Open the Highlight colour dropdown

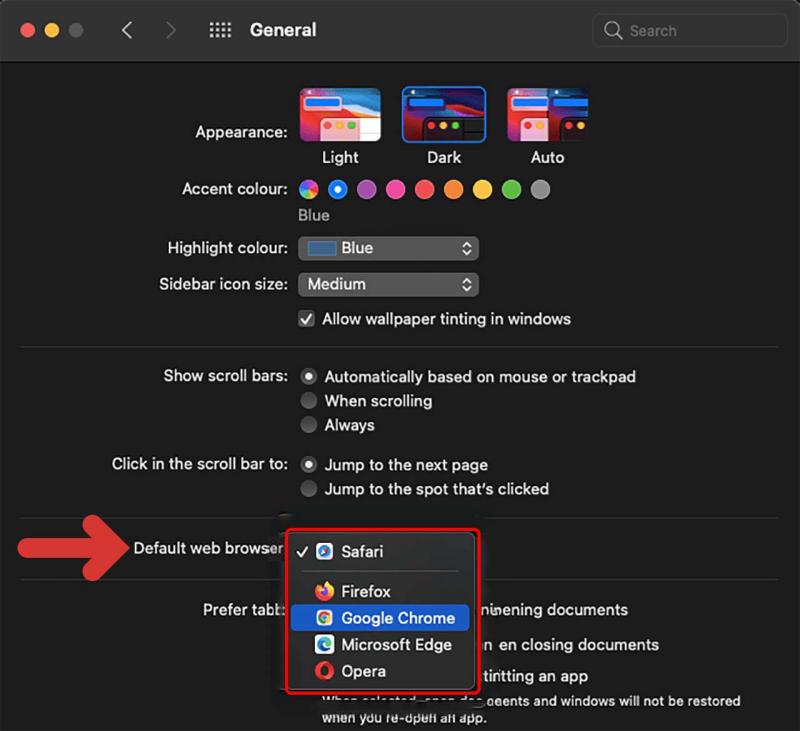[388, 248]
